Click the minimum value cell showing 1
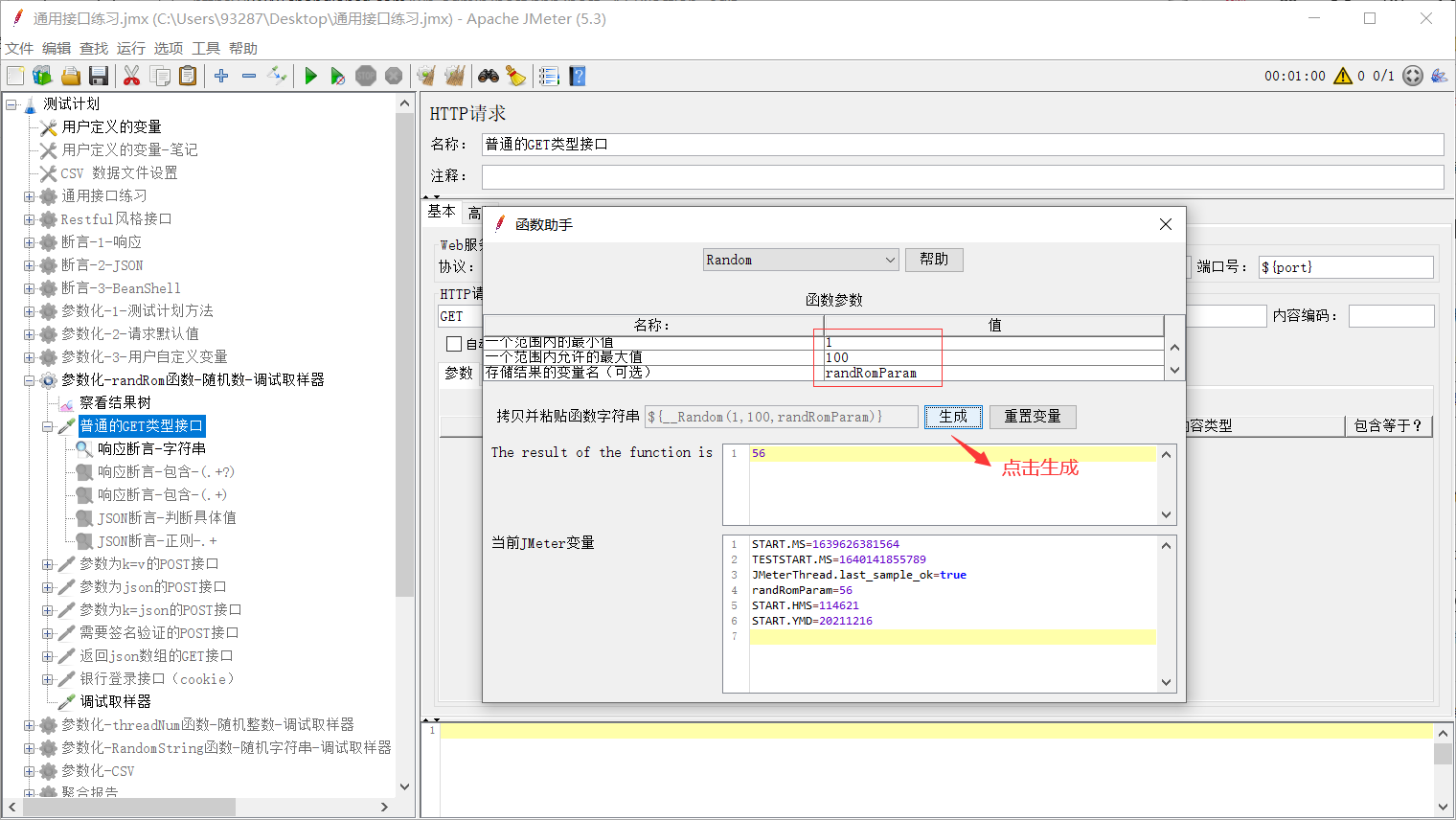Image resolution: width=1456 pixels, height=820 pixels. (993, 342)
